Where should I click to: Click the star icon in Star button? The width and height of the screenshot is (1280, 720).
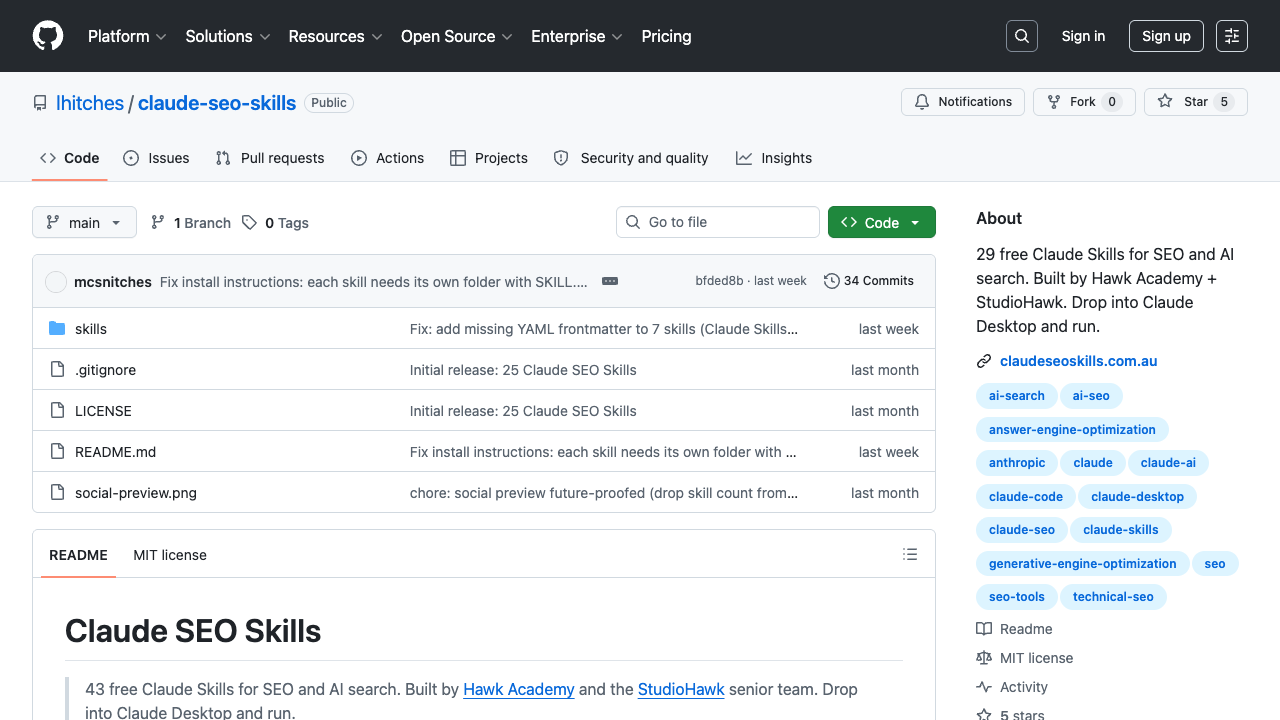tap(1165, 102)
